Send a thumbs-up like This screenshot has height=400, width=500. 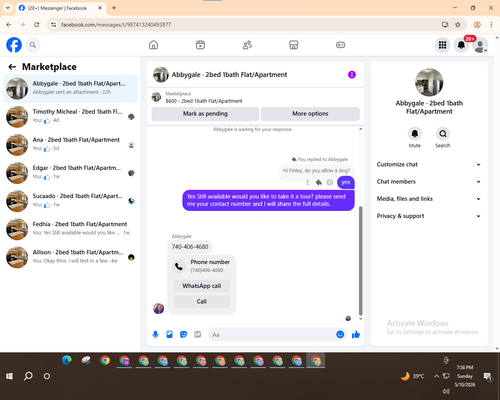tap(356, 334)
